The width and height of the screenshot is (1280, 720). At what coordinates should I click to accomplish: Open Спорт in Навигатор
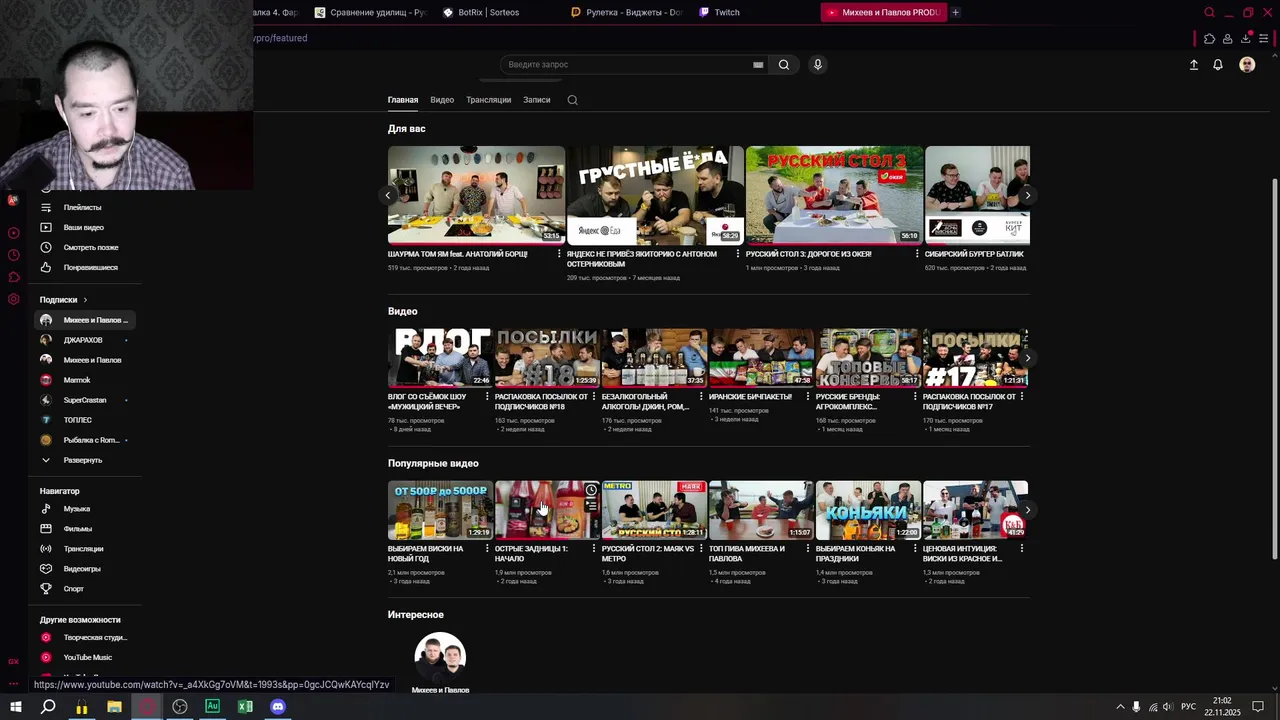point(74,589)
